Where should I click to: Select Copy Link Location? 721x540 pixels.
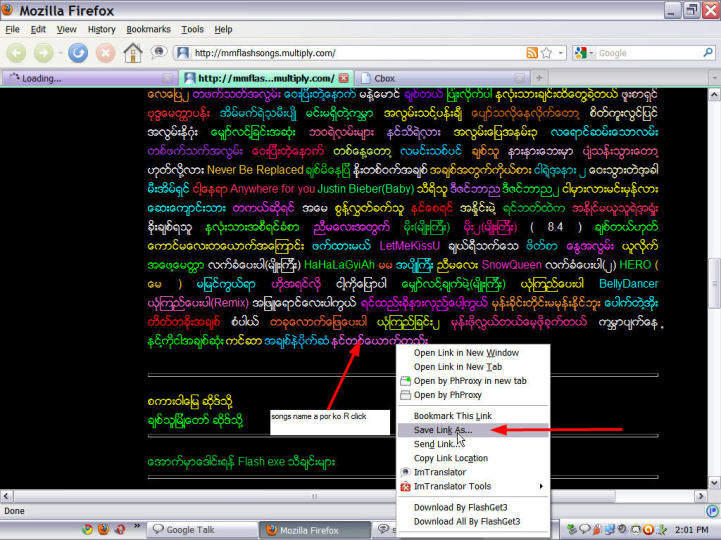[x=474, y=458]
